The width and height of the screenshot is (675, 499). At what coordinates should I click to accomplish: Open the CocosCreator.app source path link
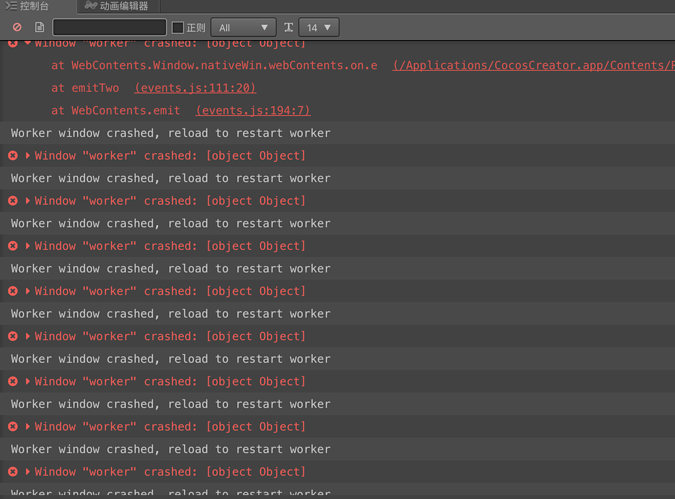tap(534, 65)
